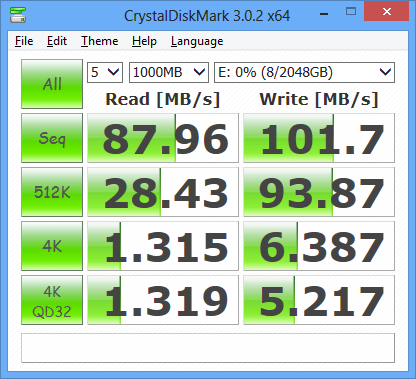Viewport: 416px width, 379px height.
Task: Run all benchmarks with All button
Action: click(52, 84)
